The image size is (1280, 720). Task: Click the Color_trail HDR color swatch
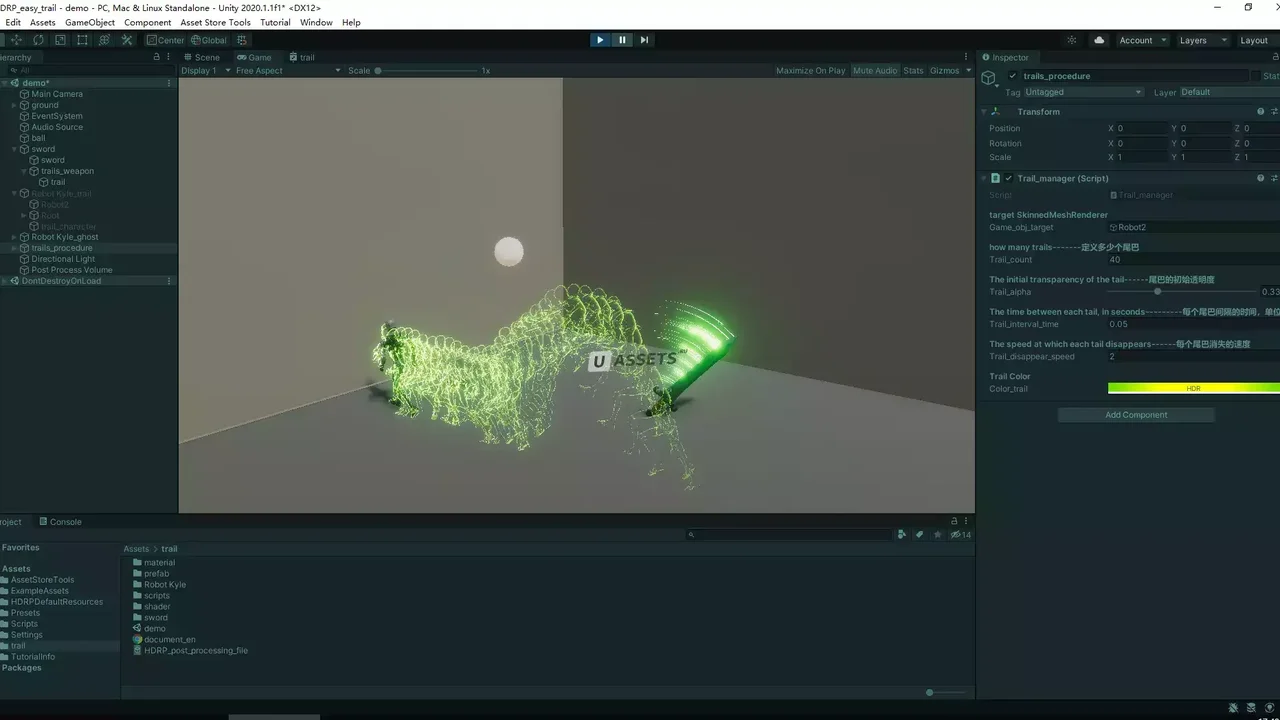pos(1193,389)
